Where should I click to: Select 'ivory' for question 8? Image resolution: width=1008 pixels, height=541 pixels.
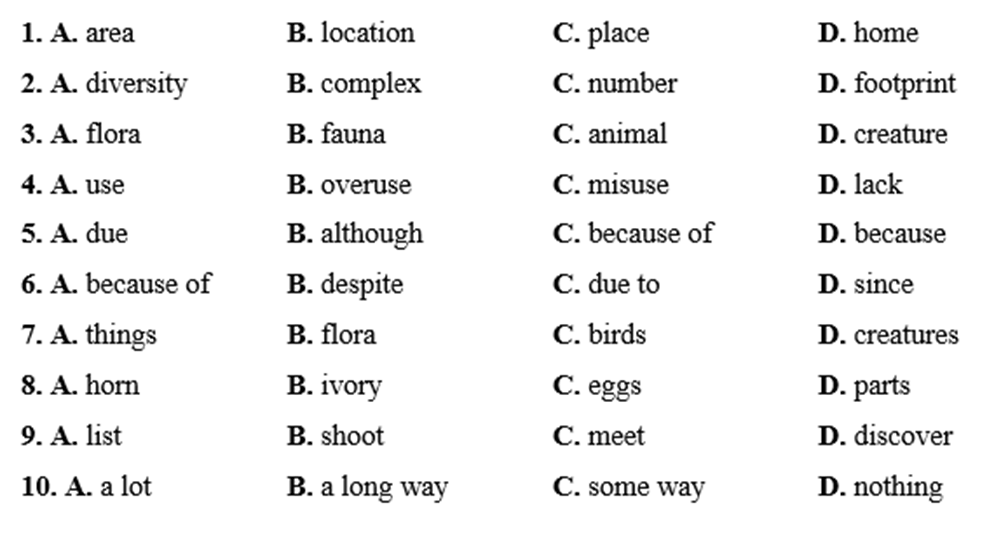pos(351,386)
